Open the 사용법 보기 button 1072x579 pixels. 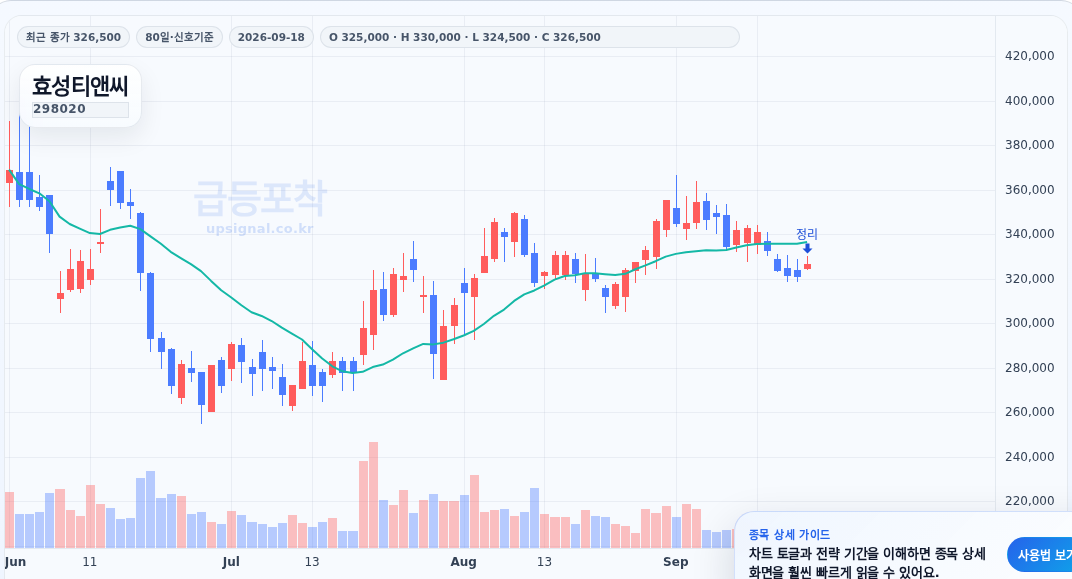pyautogui.click(x=1041, y=555)
